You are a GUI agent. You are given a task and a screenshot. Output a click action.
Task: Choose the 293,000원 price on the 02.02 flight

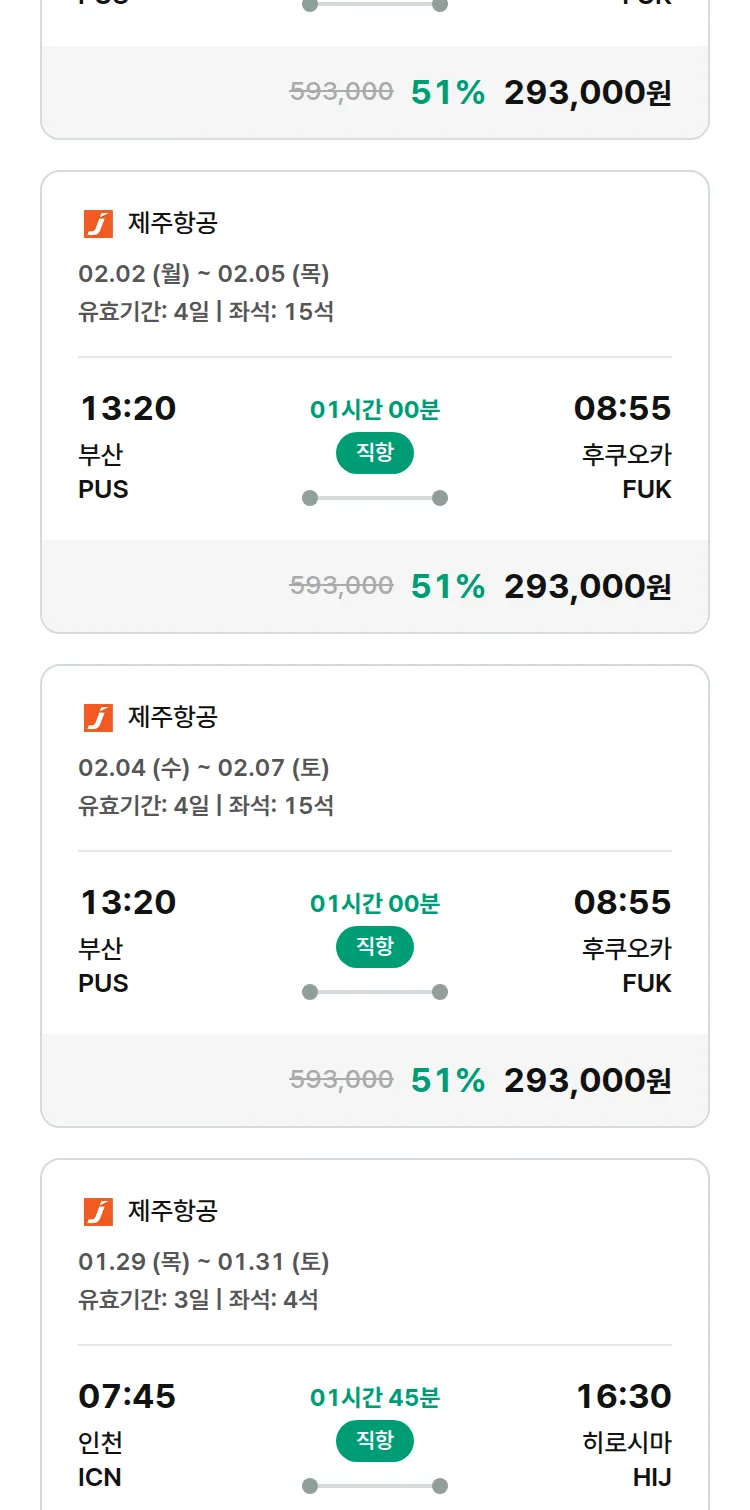click(587, 587)
